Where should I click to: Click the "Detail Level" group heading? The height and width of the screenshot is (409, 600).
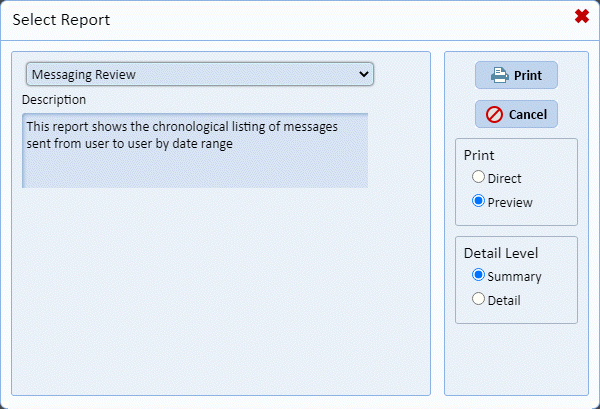(502, 253)
